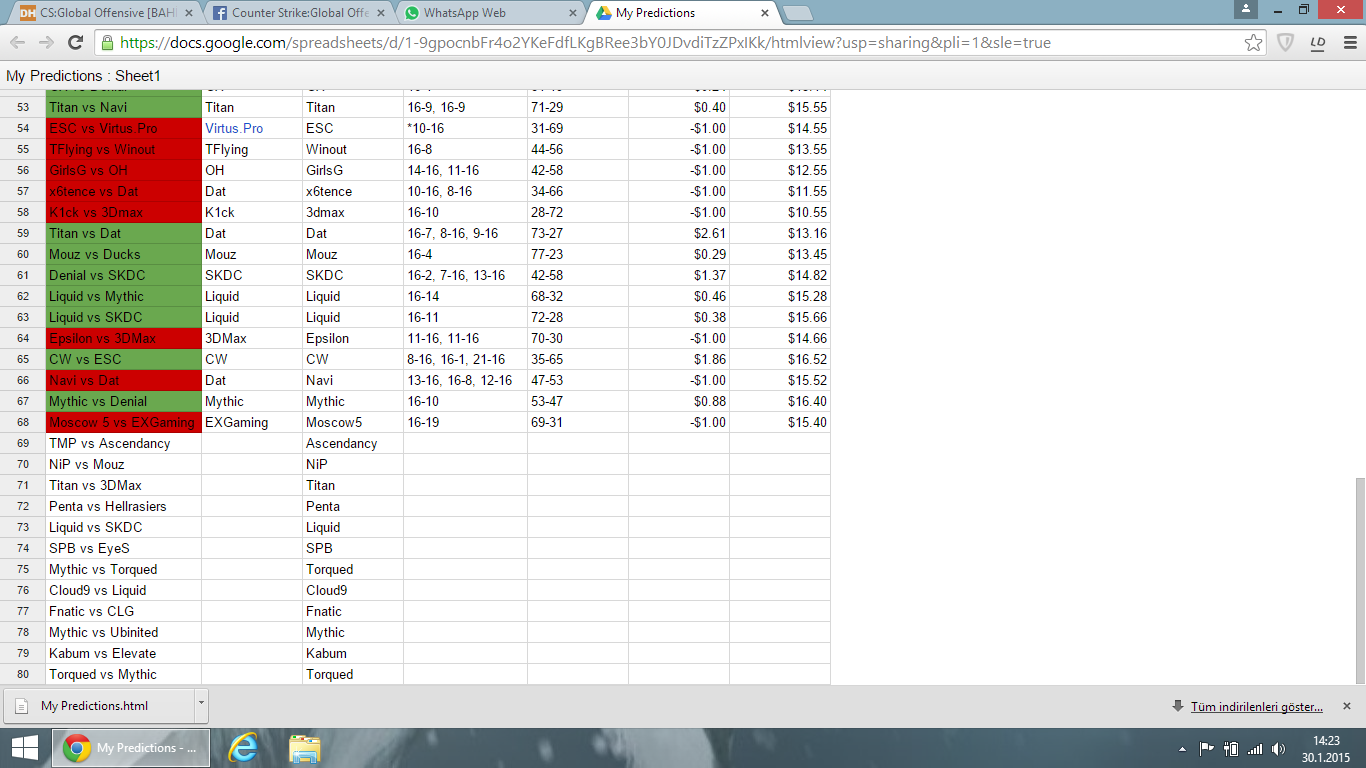
Task: Click the LD extension icon
Action: click(x=1318, y=43)
